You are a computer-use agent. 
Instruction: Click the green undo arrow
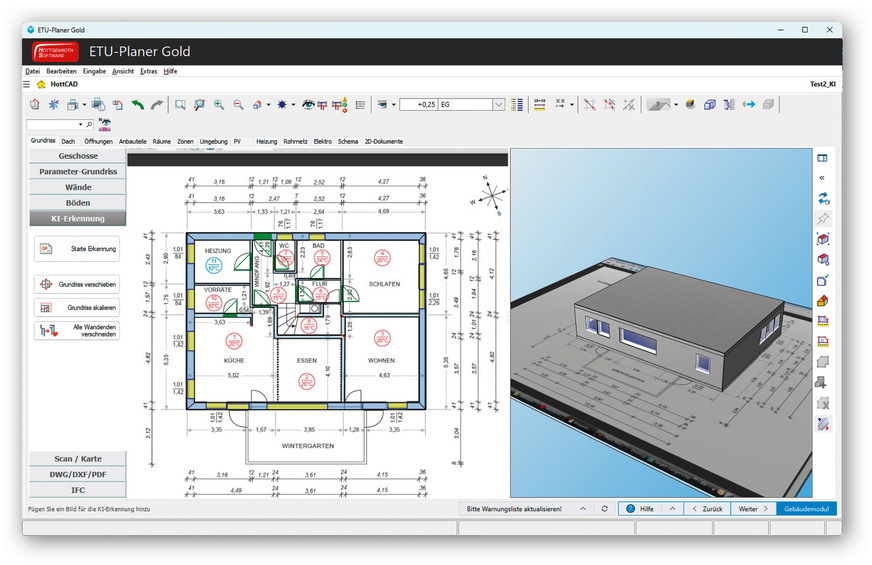point(137,105)
